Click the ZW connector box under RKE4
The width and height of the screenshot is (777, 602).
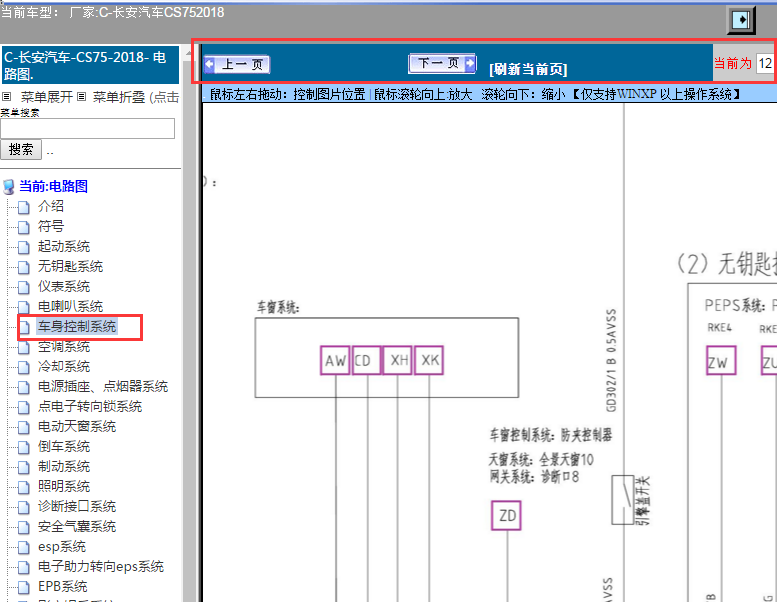click(721, 361)
